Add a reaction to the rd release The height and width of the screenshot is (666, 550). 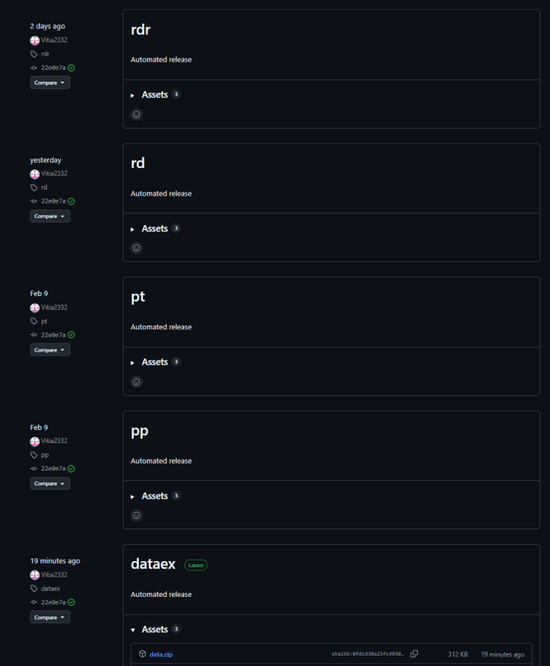click(x=136, y=248)
